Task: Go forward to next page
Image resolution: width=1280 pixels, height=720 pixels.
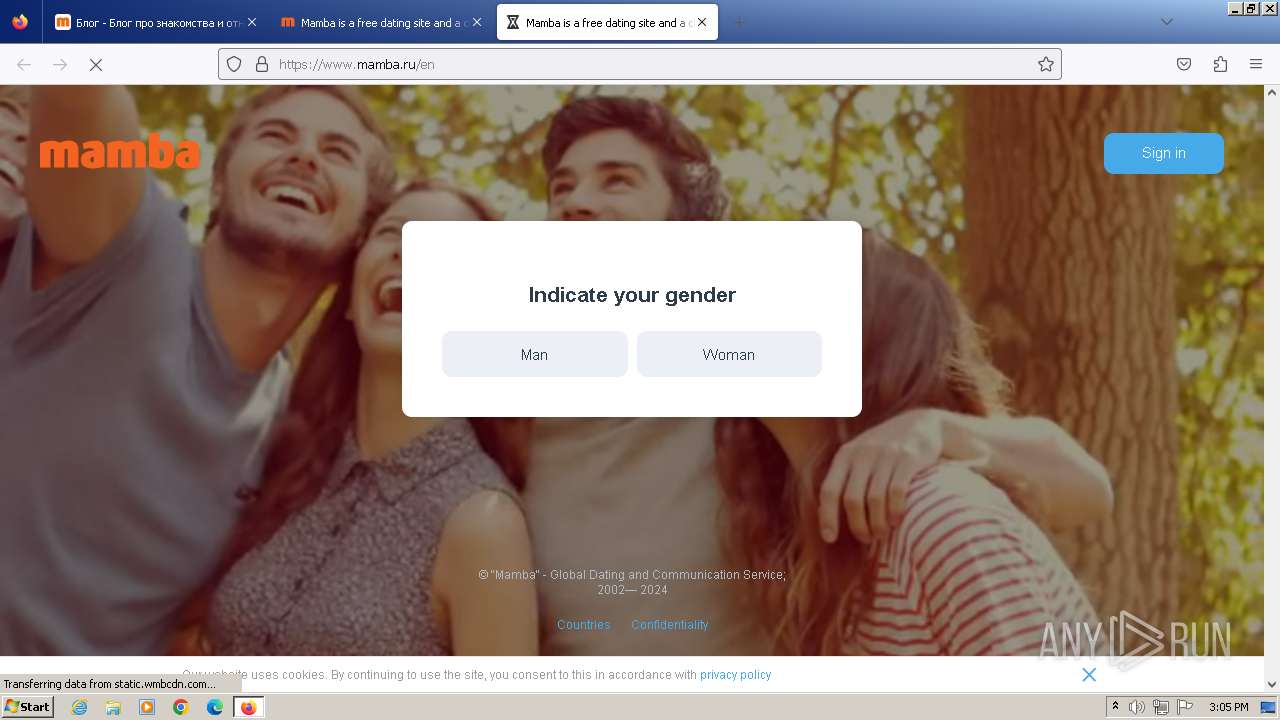Action: pyautogui.click(x=60, y=64)
